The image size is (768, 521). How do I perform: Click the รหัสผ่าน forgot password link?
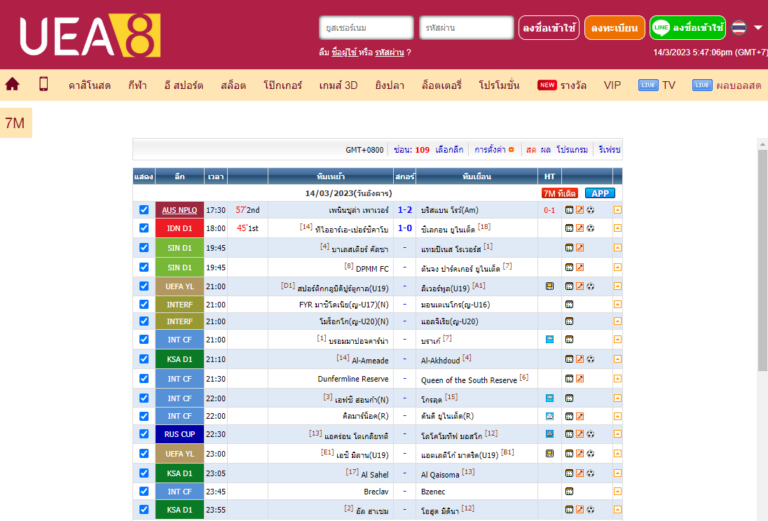coord(389,52)
